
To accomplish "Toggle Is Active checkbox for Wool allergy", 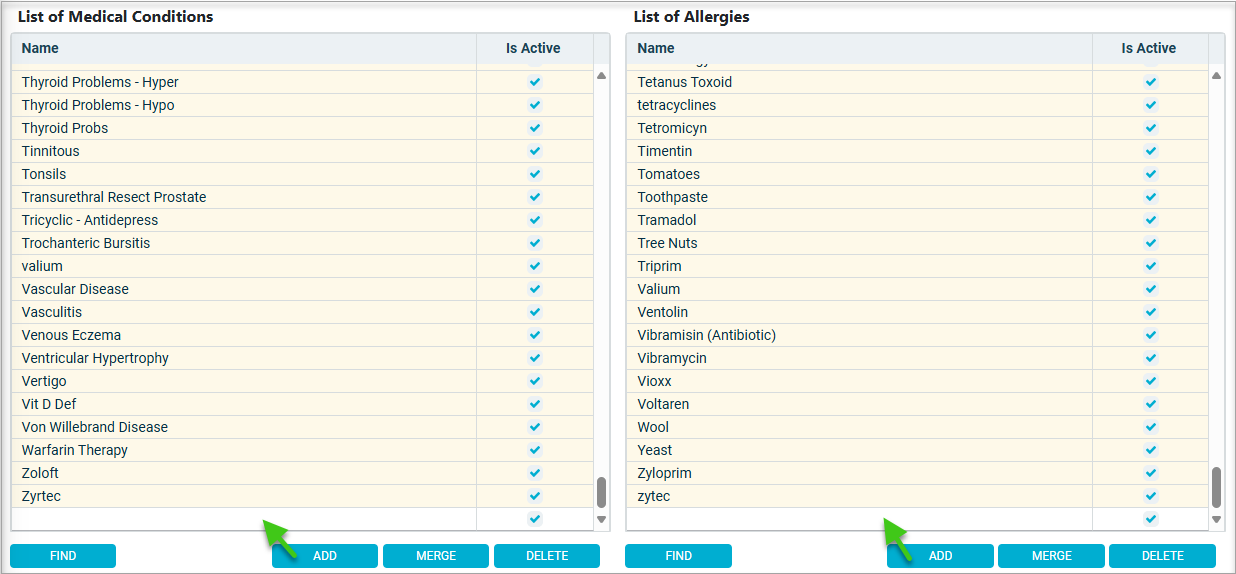I will pyautogui.click(x=1150, y=427).
